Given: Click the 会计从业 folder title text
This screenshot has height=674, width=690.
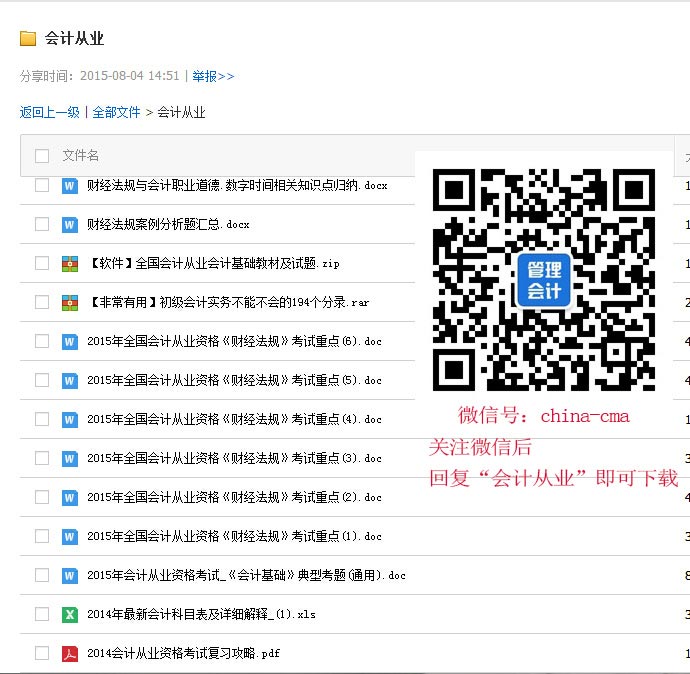Looking at the screenshot, I should pyautogui.click(x=74, y=39).
